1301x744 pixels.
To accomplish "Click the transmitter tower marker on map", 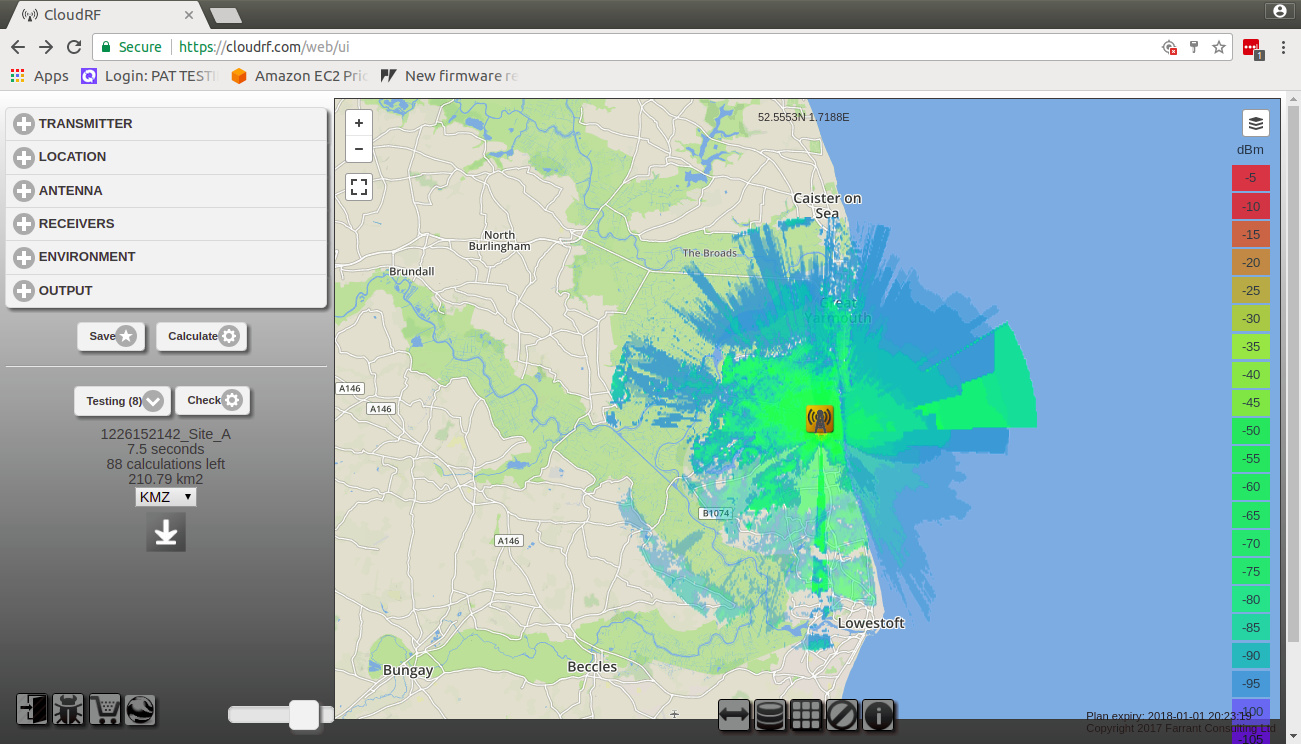I will coord(819,419).
